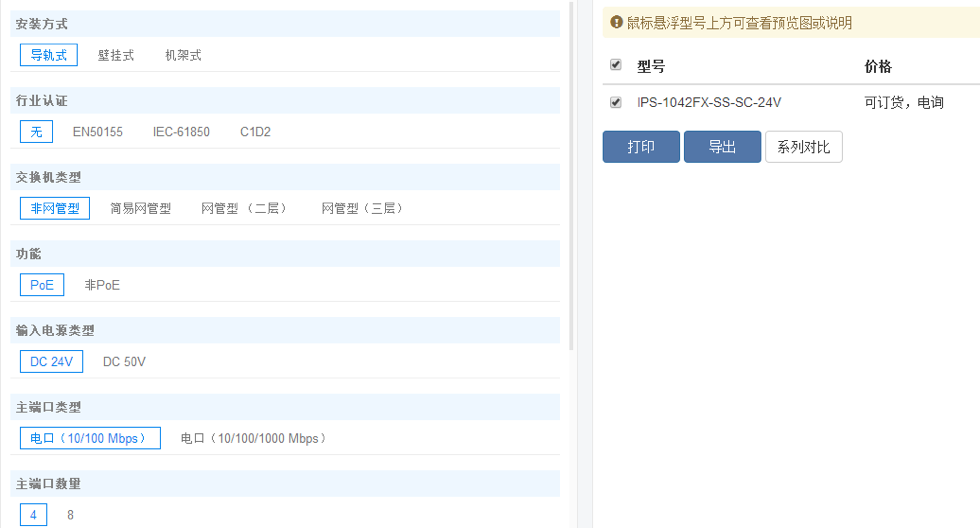Viewport: 980px width, 528px height.
Task: Choose EN50155 certification filter
Action: pyautogui.click(x=98, y=132)
